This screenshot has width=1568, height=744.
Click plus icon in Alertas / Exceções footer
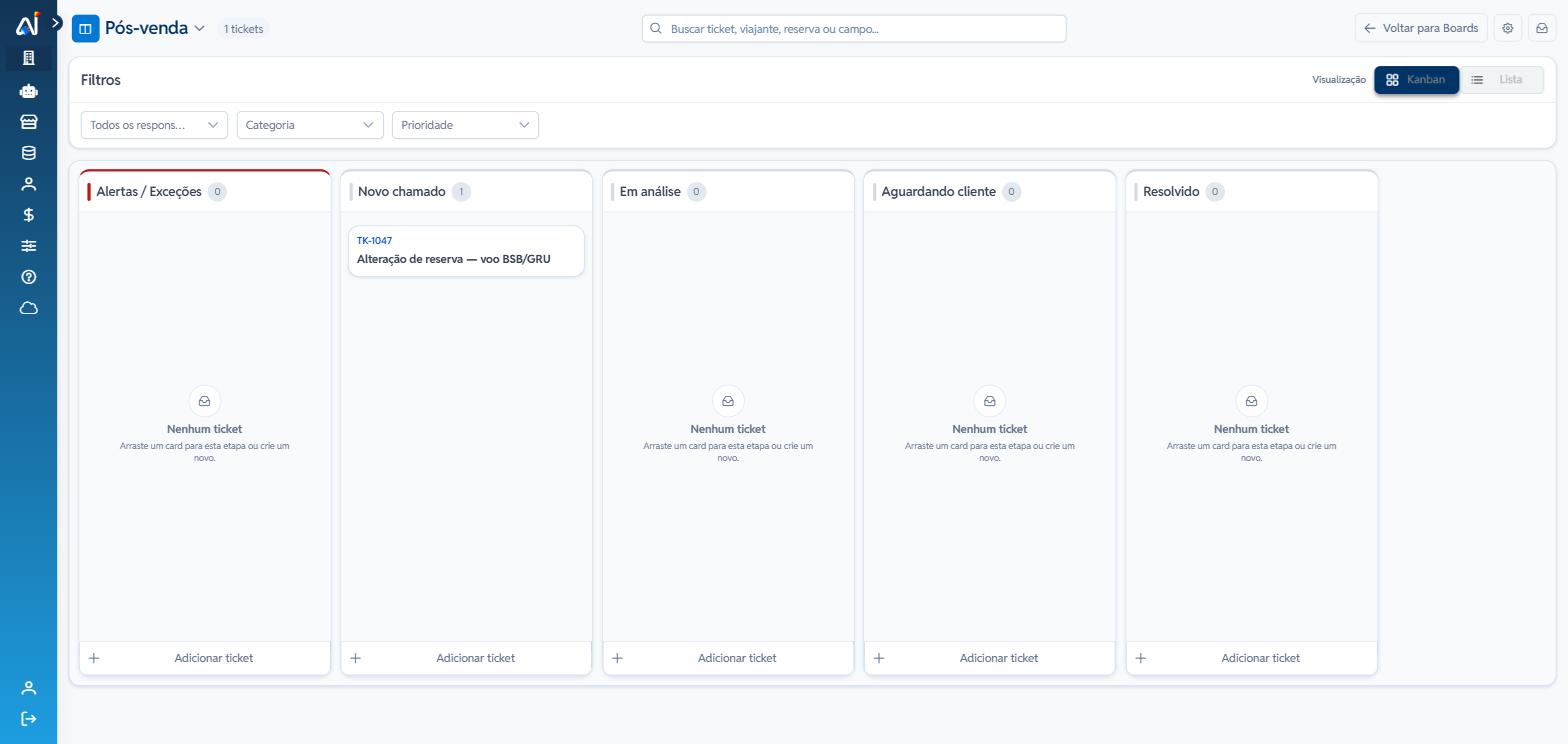point(94,658)
